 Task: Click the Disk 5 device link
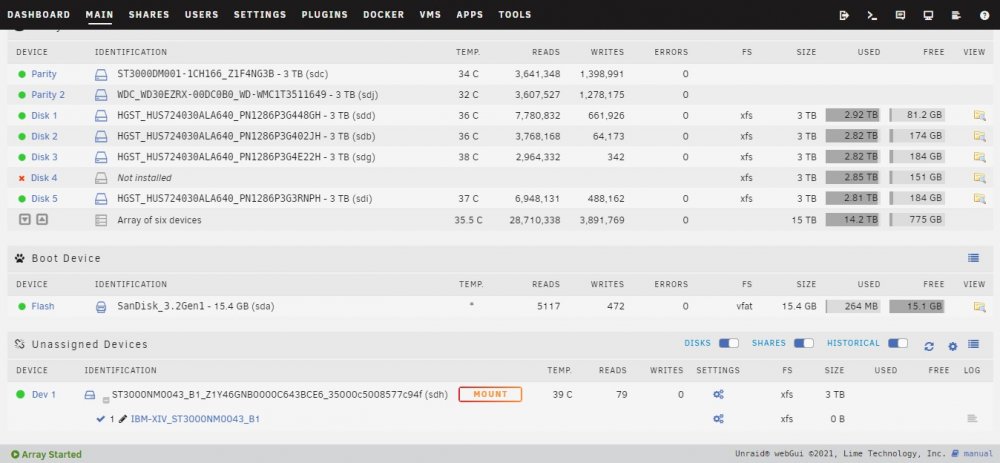[45, 199]
